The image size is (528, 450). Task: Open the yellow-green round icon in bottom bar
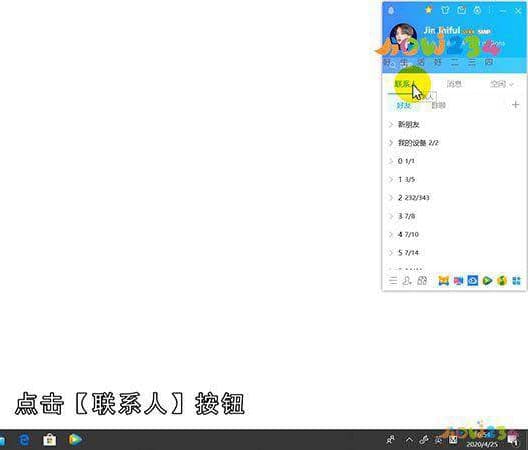point(502,281)
